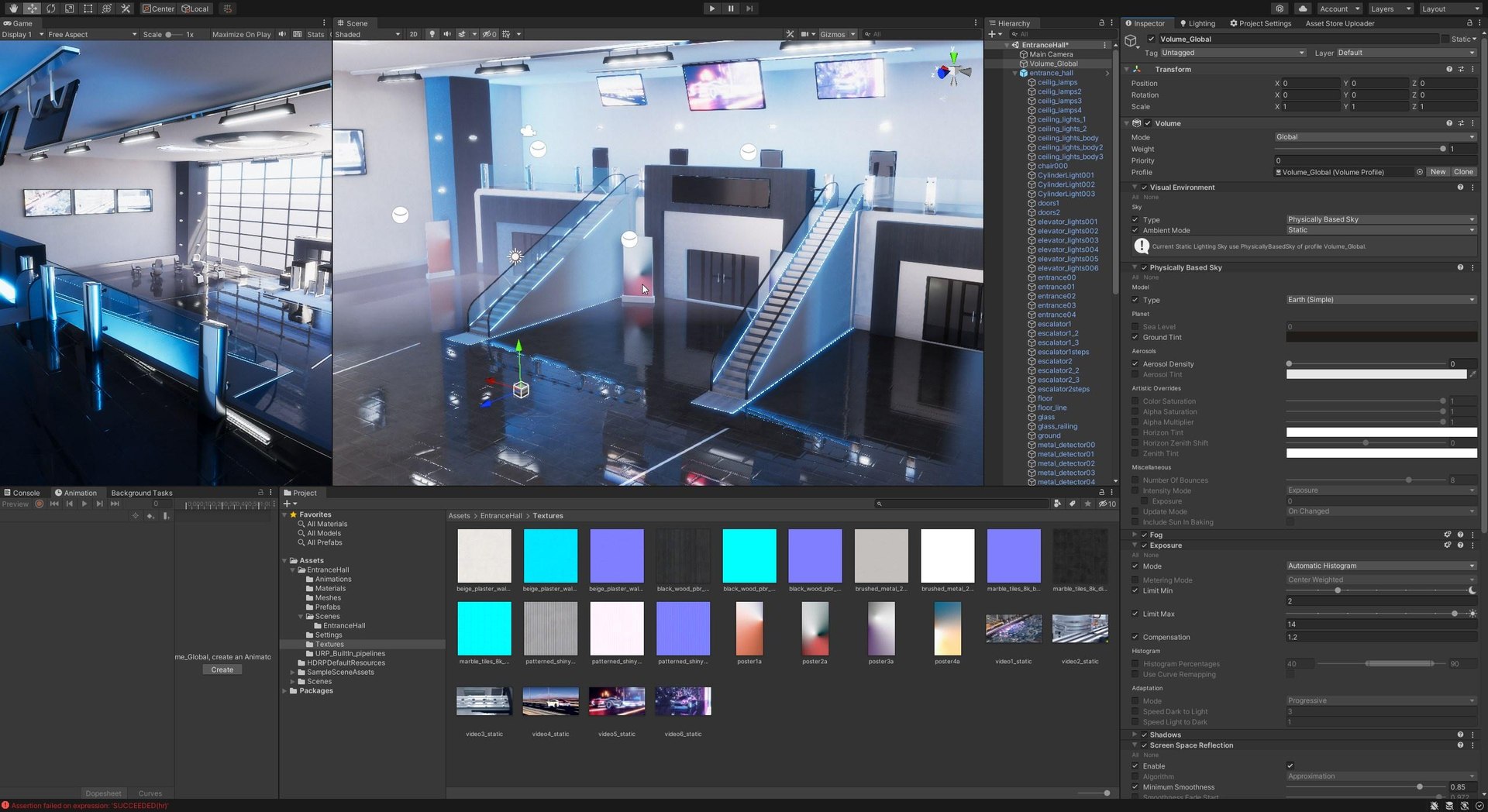
Task: Open the Free Aspect dropdown
Action: coord(92,34)
